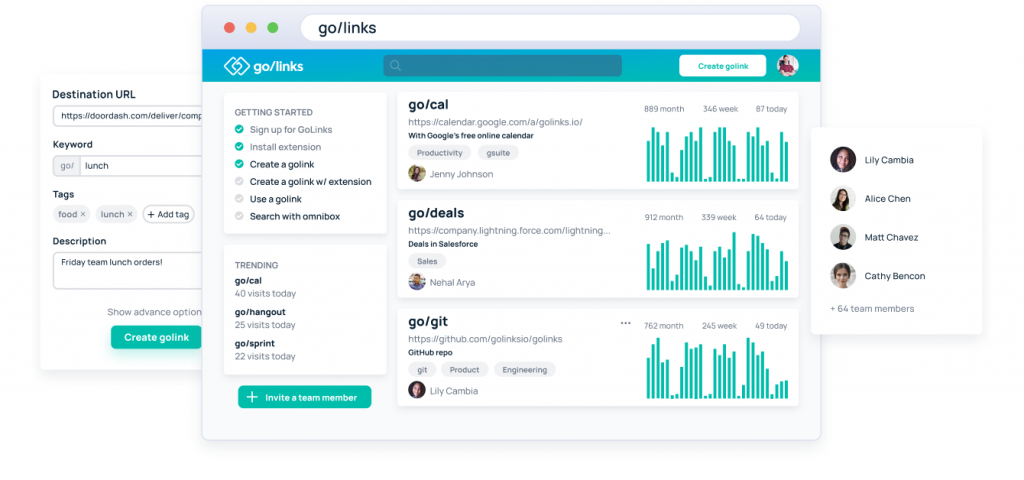Click the browser address bar go/links
Image resolution: width=1024 pixels, height=480 pixels.
[550, 28]
